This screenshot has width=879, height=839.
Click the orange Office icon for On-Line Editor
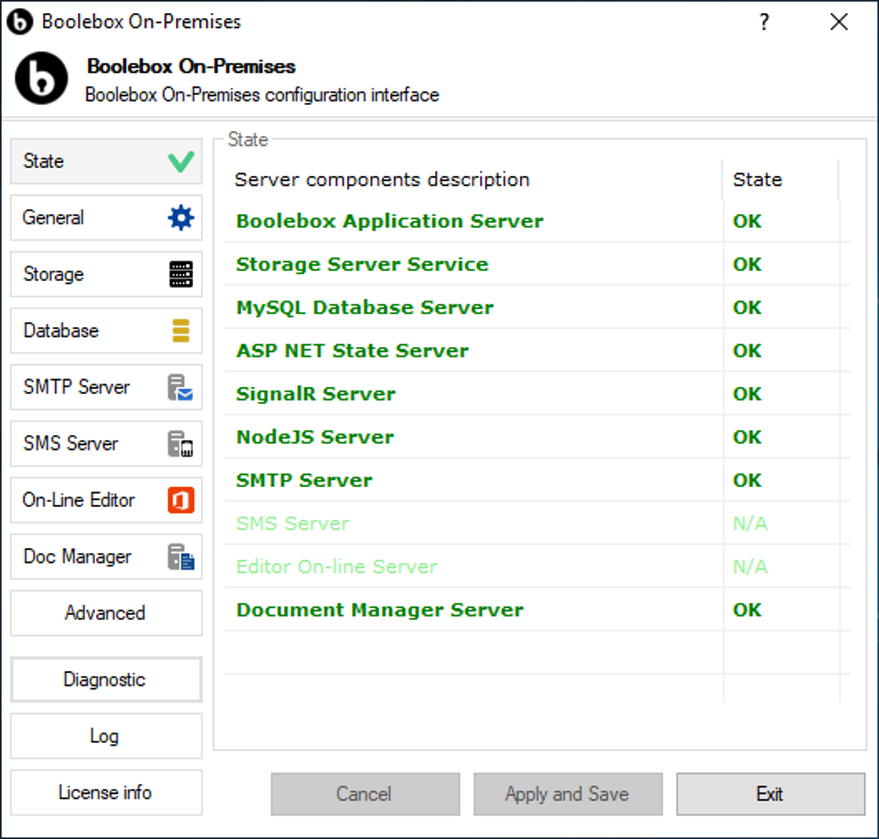pos(181,500)
